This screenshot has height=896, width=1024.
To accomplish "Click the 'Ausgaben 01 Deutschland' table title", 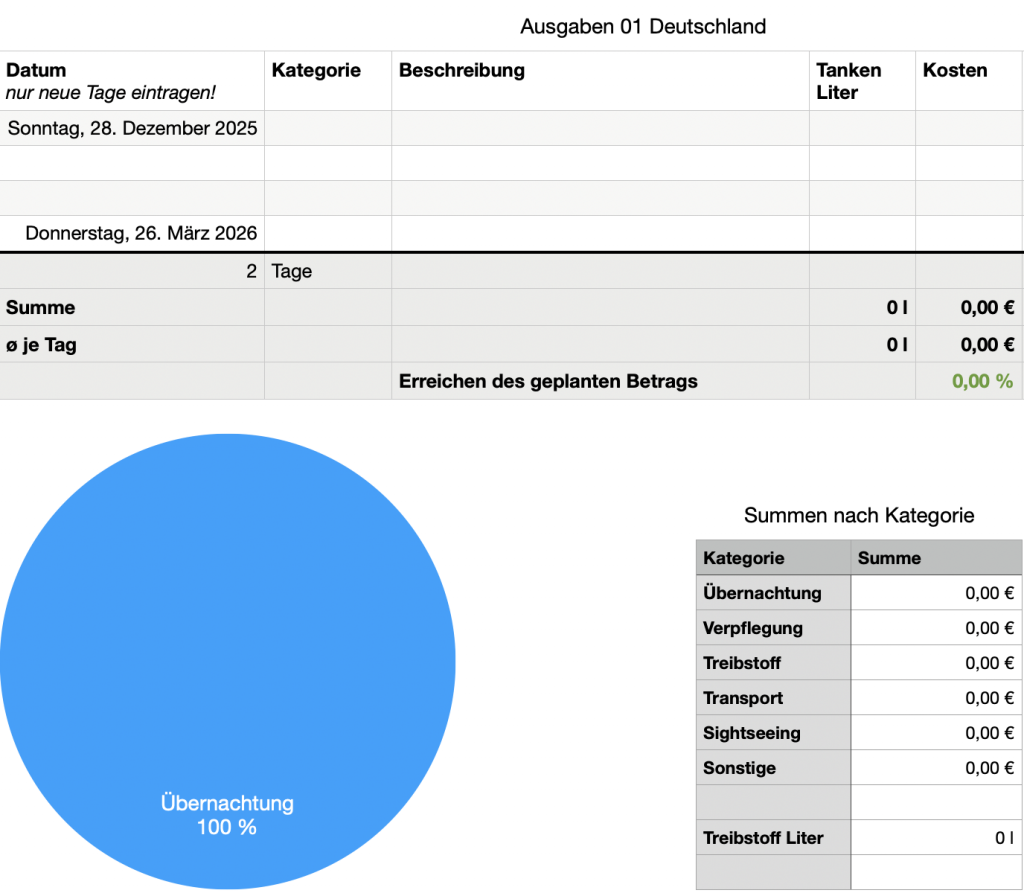I will click(x=643, y=27).
